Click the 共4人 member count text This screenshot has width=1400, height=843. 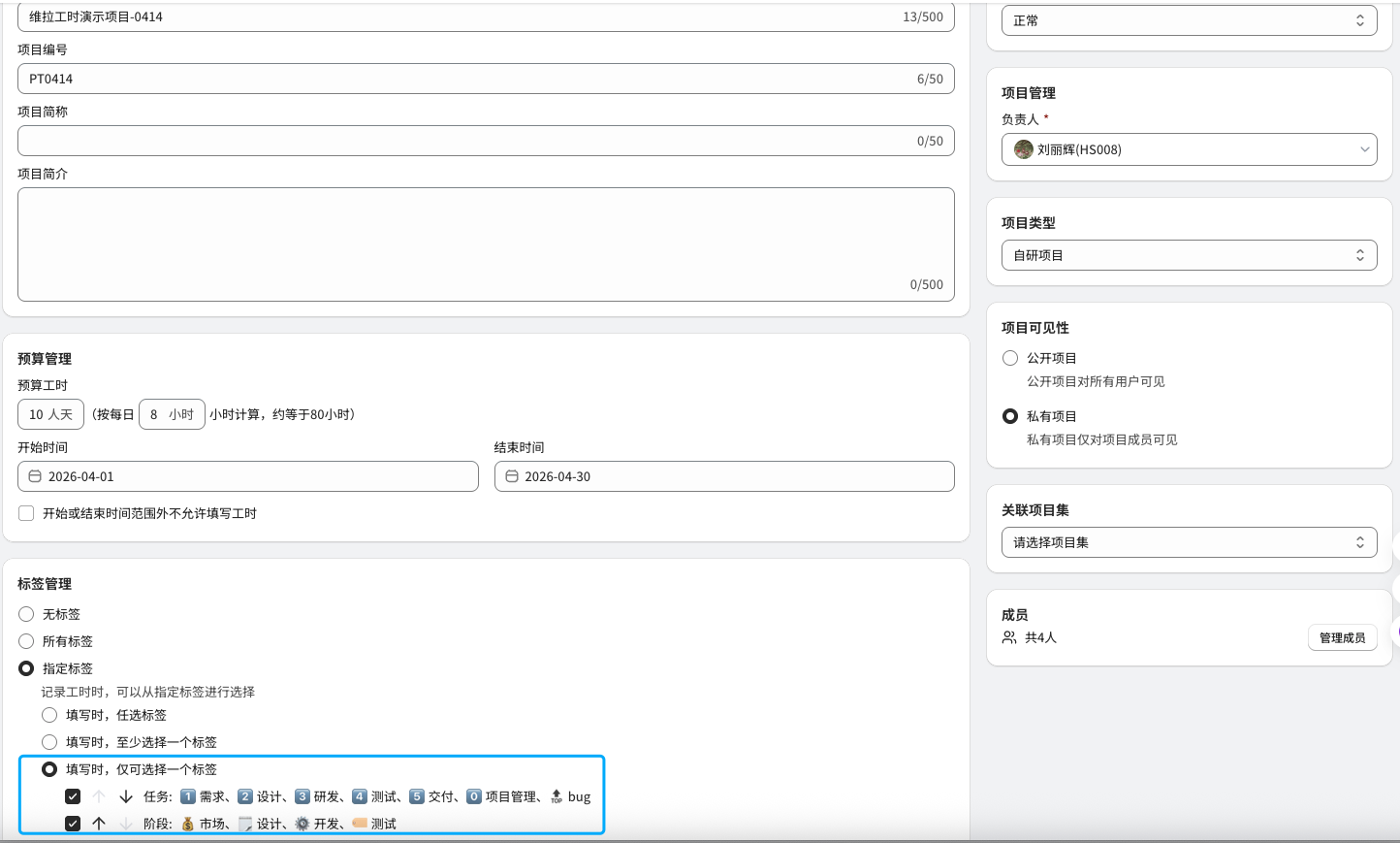pyautogui.click(x=1040, y=637)
